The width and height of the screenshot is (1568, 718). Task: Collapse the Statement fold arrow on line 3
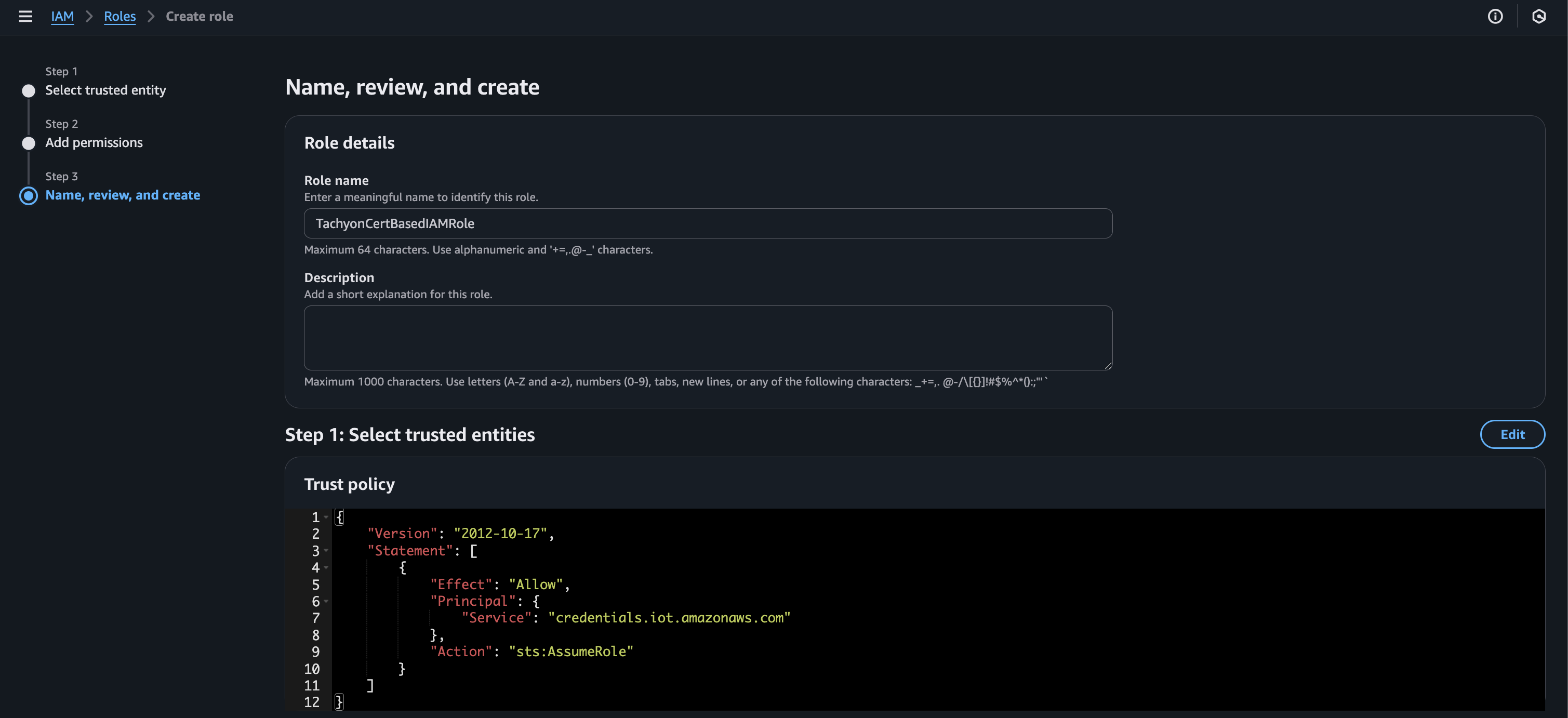[326, 551]
